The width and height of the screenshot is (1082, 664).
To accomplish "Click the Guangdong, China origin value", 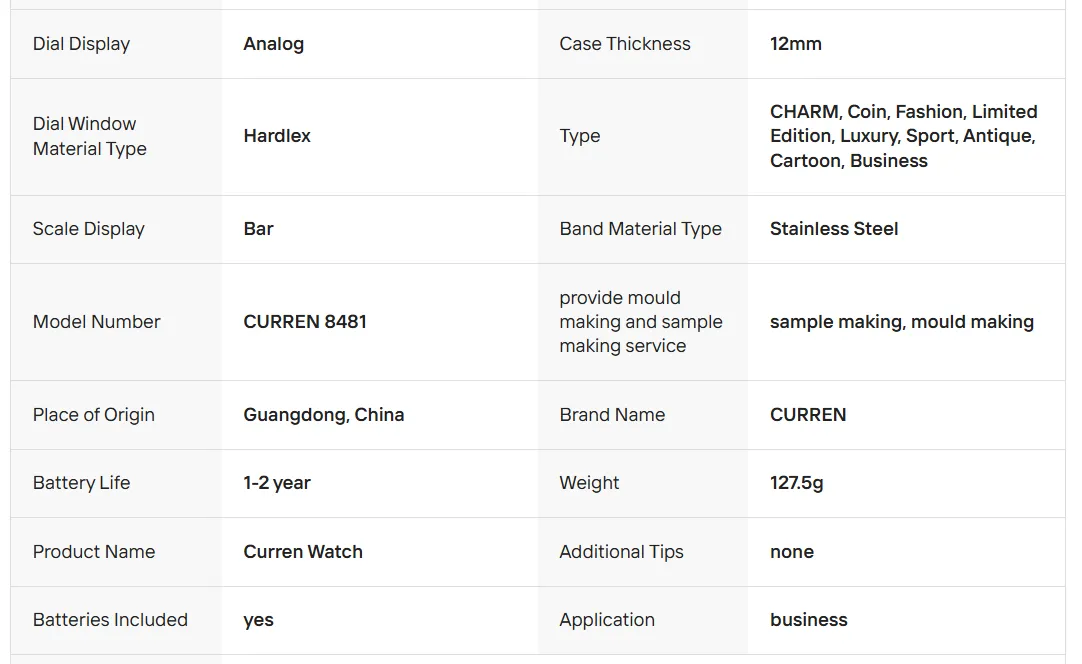I will [x=323, y=415].
